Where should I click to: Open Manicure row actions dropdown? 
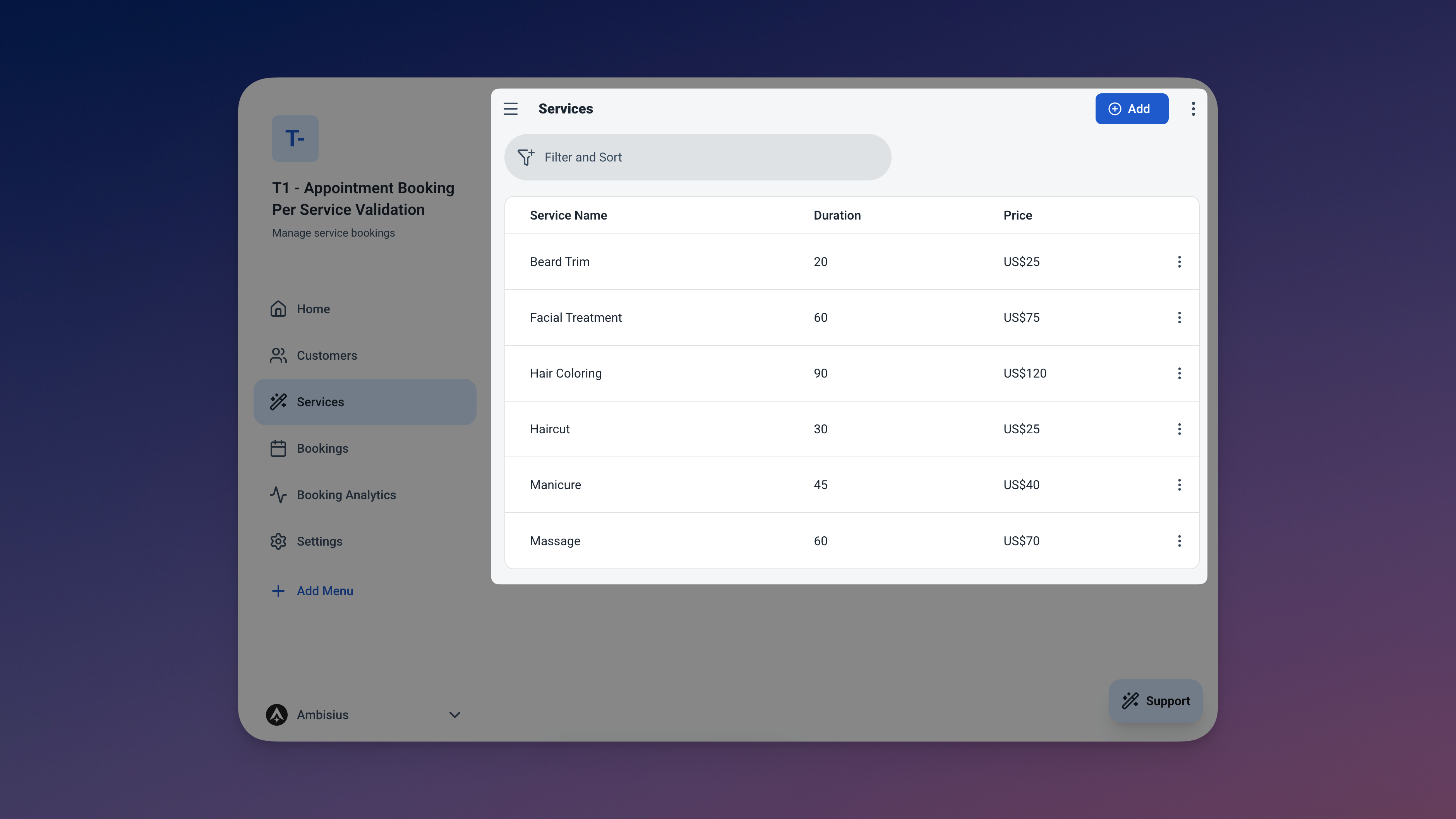click(x=1179, y=485)
